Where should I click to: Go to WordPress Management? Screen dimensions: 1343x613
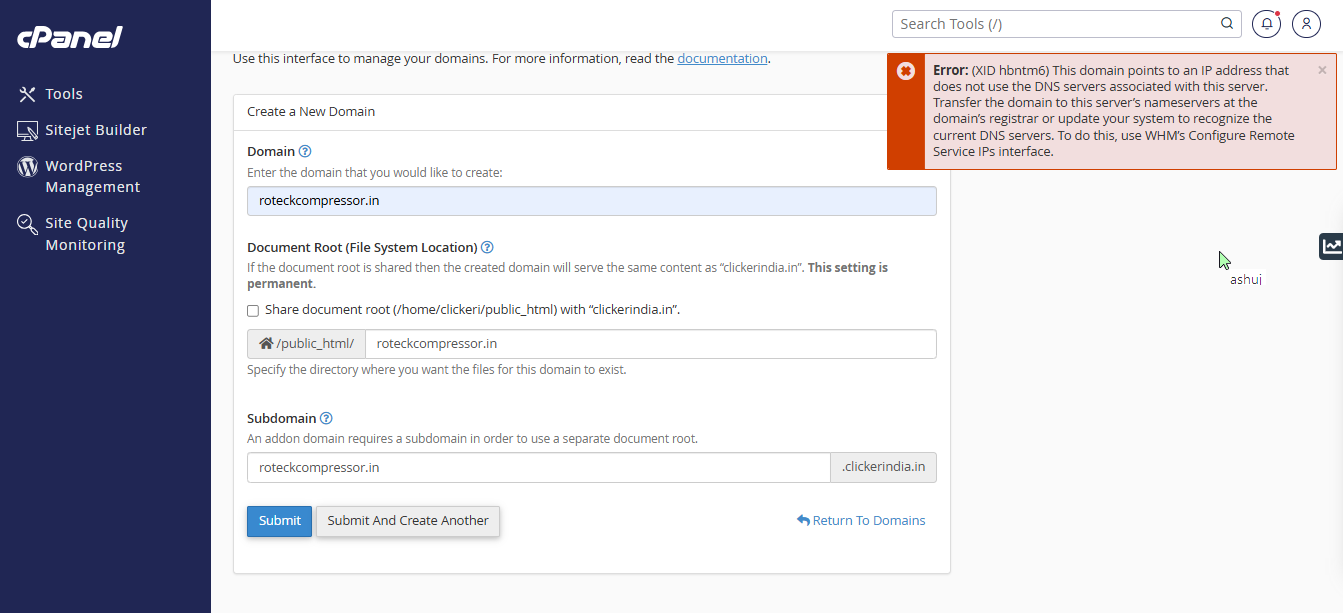pyautogui.click(x=91, y=176)
